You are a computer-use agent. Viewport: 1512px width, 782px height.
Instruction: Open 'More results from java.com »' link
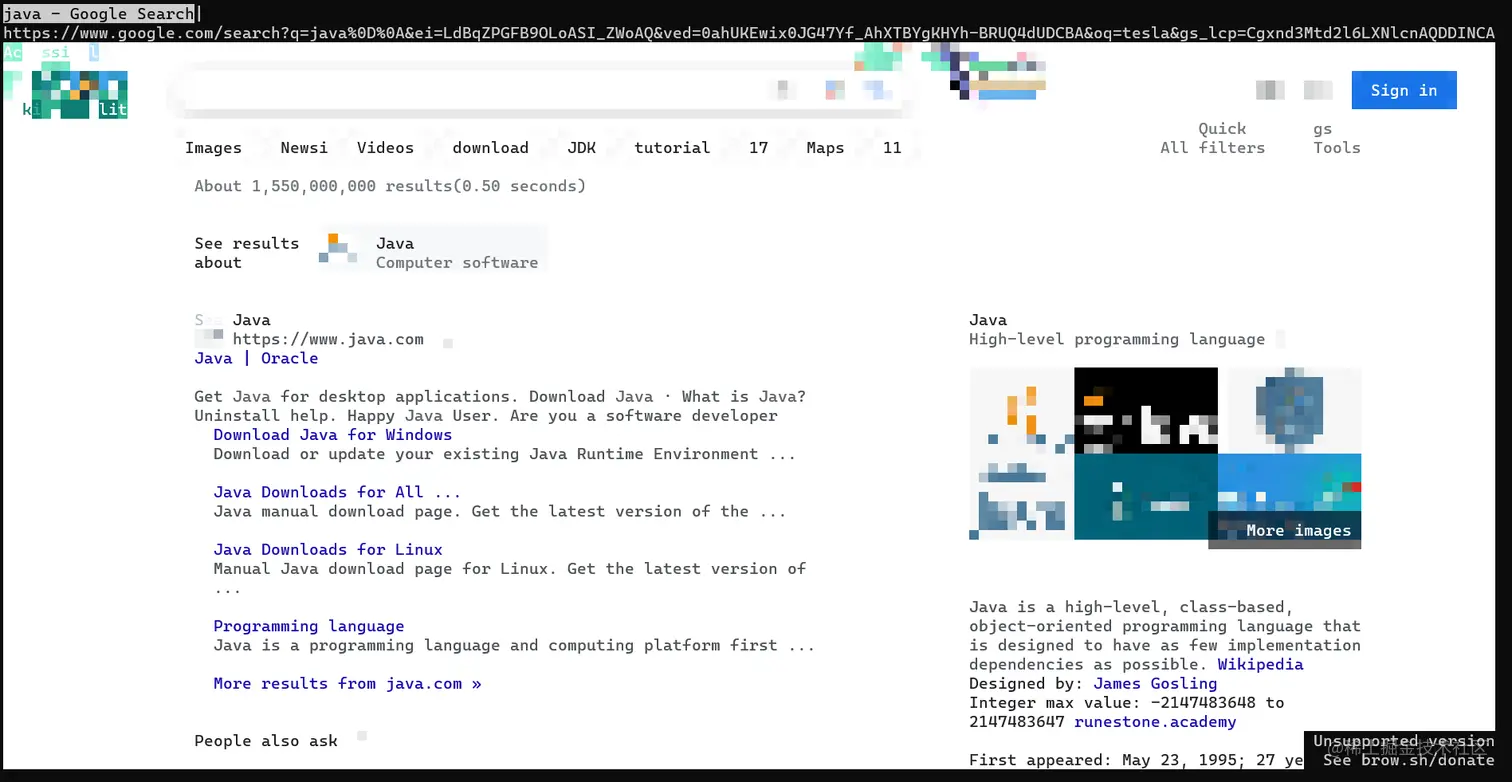click(x=347, y=684)
